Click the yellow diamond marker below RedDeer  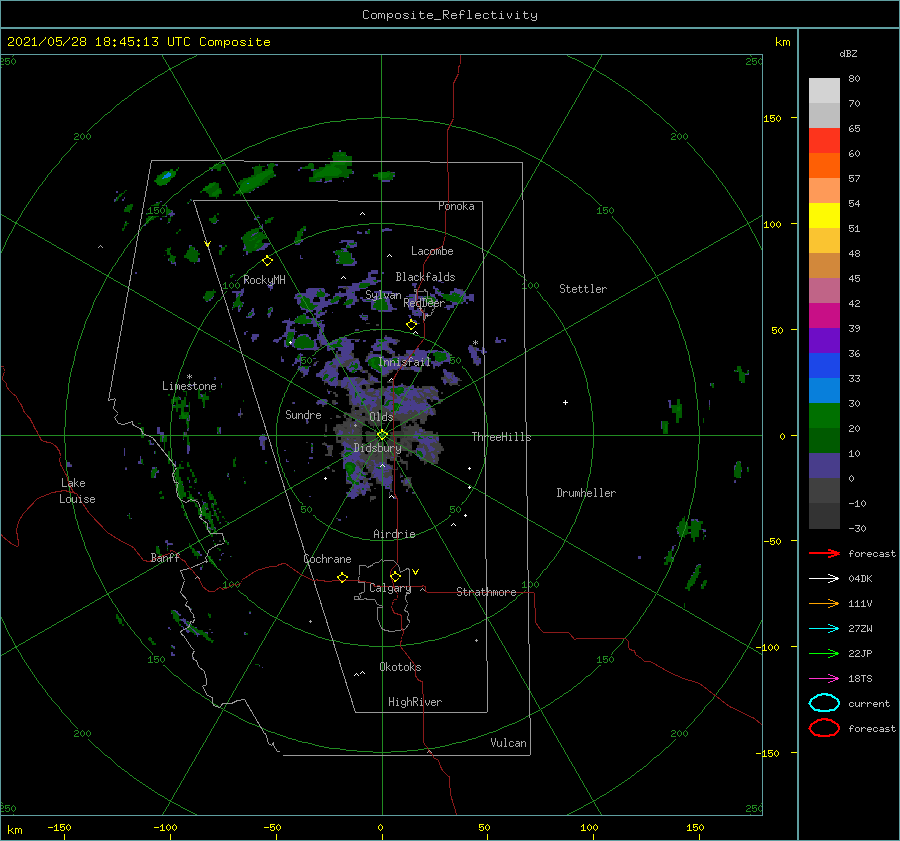[411, 325]
